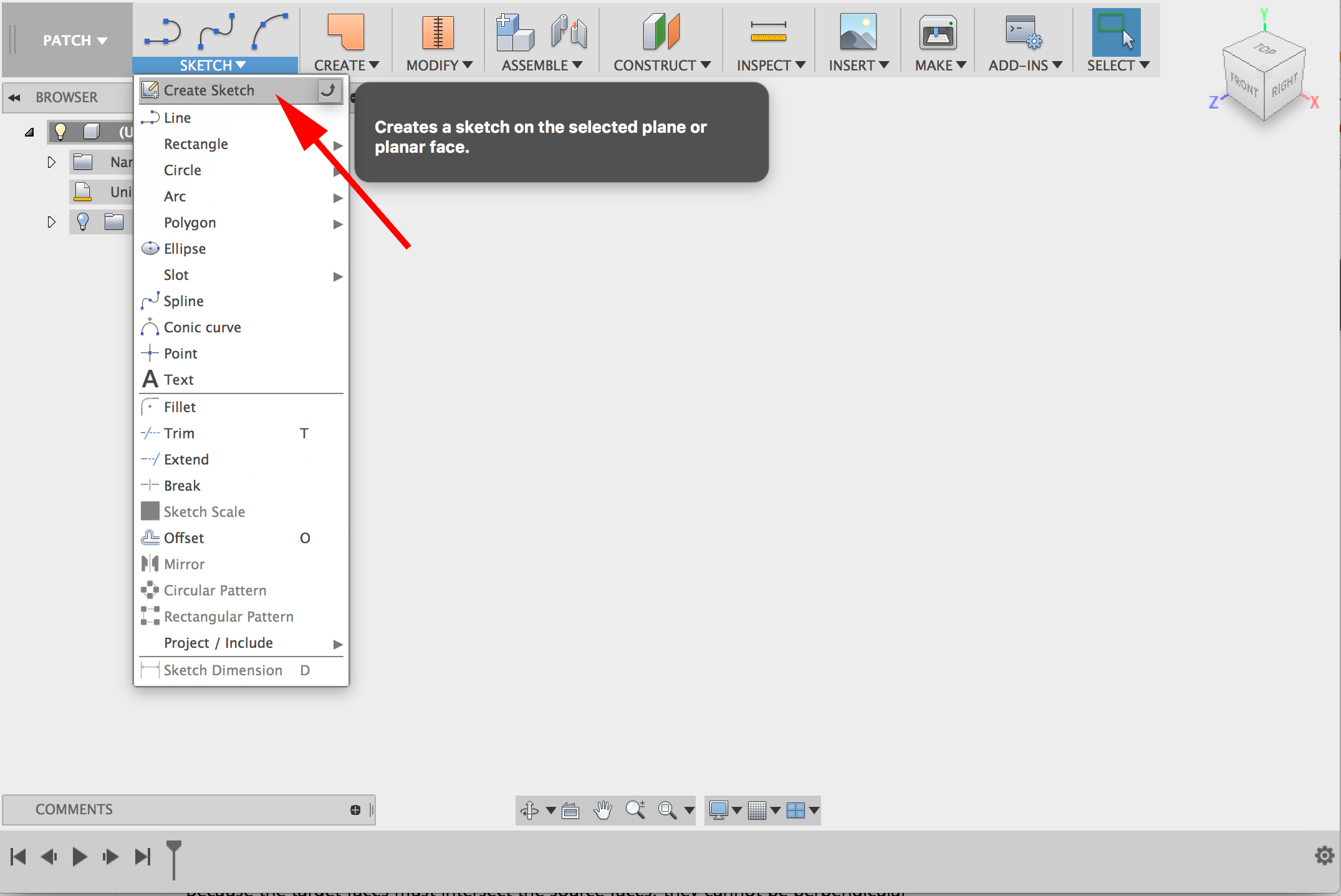Viewport: 1341px width, 896px height.
Task: Choose Text from sketch menu
Action: click(241, 380)
